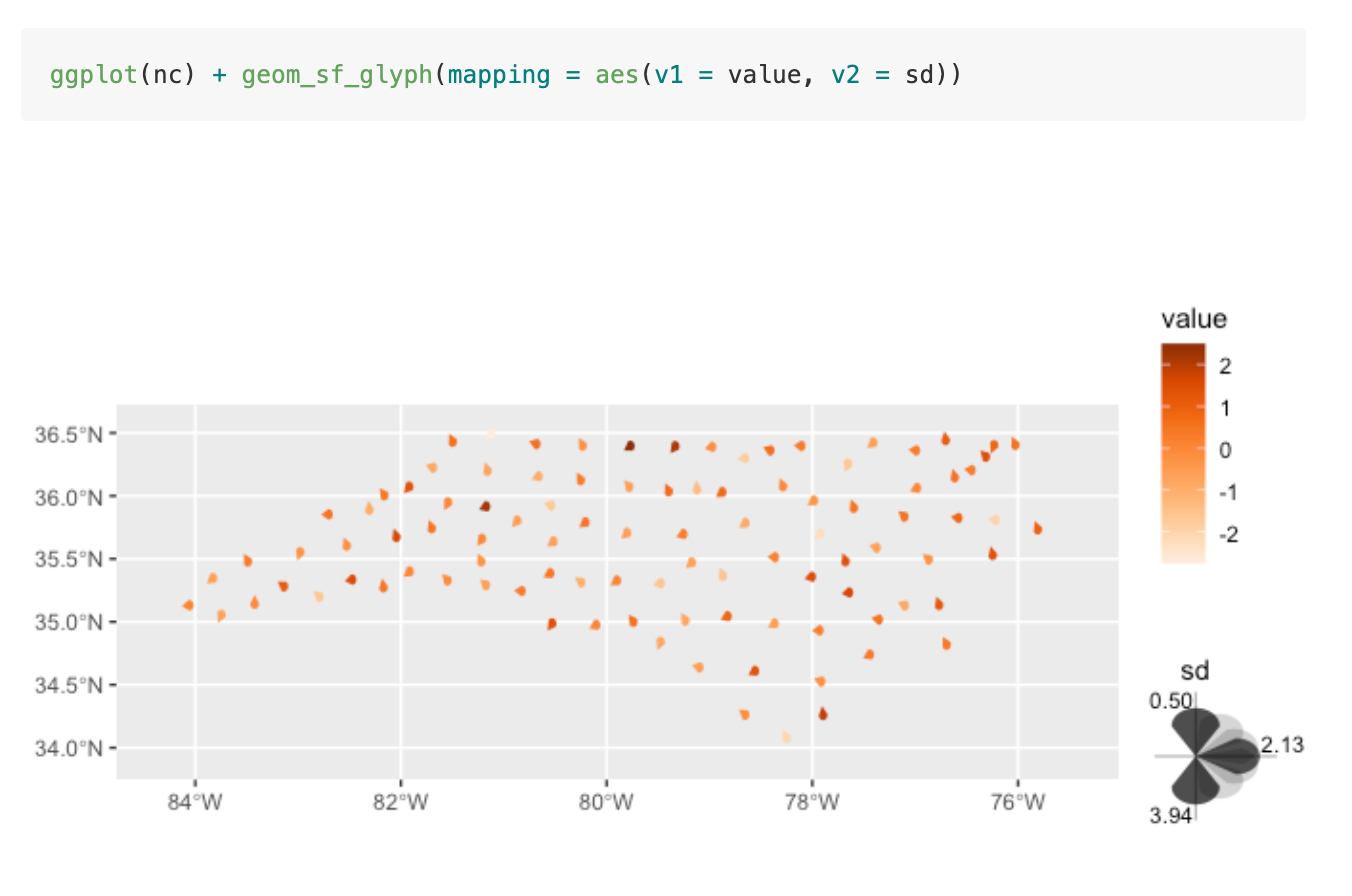Image resolution: width=1352 pixels, height=896 pixels.
Task: Click the westernmost glyph on the map
Action: click(x=188, y=605)
